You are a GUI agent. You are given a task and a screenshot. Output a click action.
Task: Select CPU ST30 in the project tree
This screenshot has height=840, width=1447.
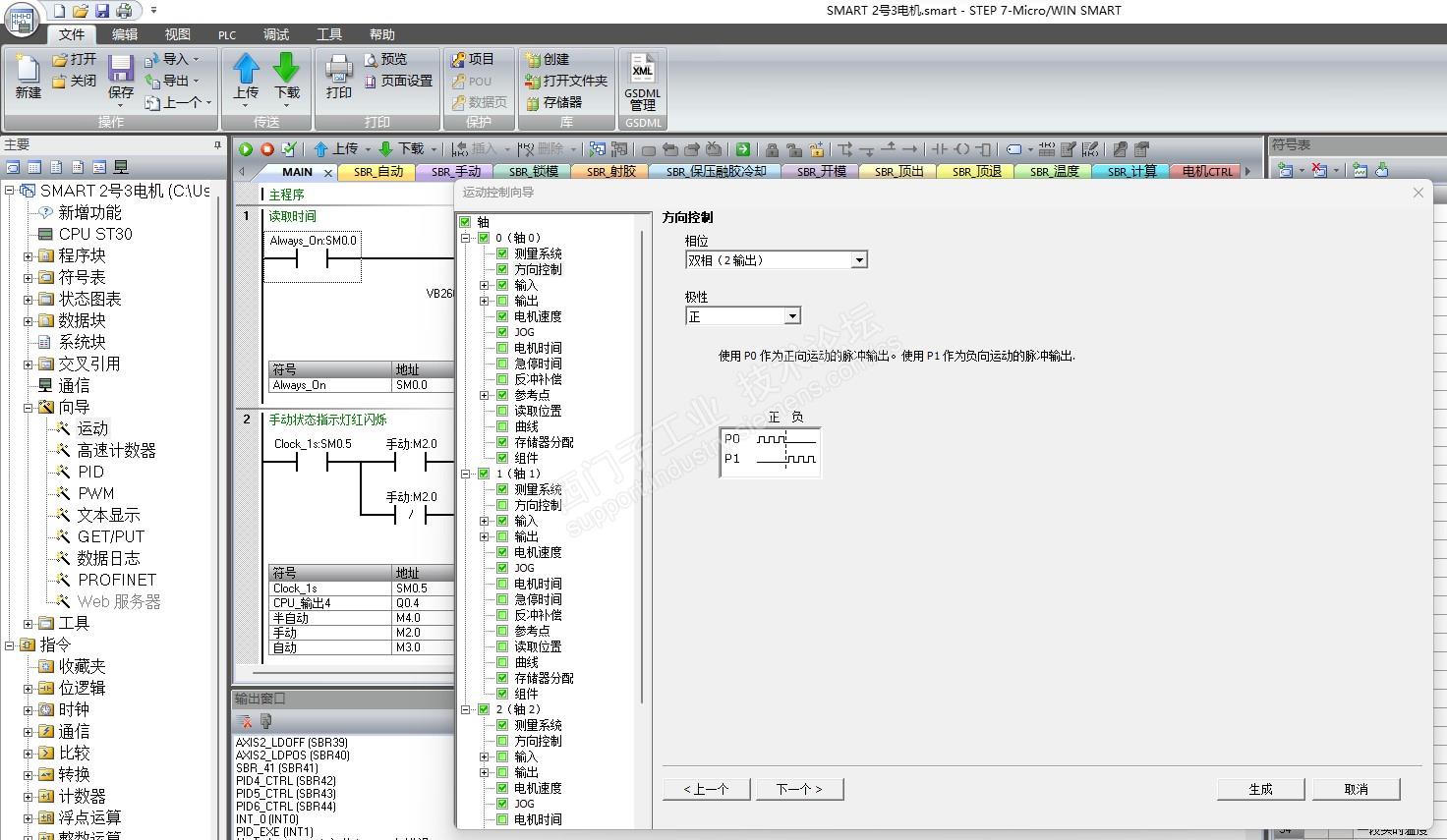point(94,234)
